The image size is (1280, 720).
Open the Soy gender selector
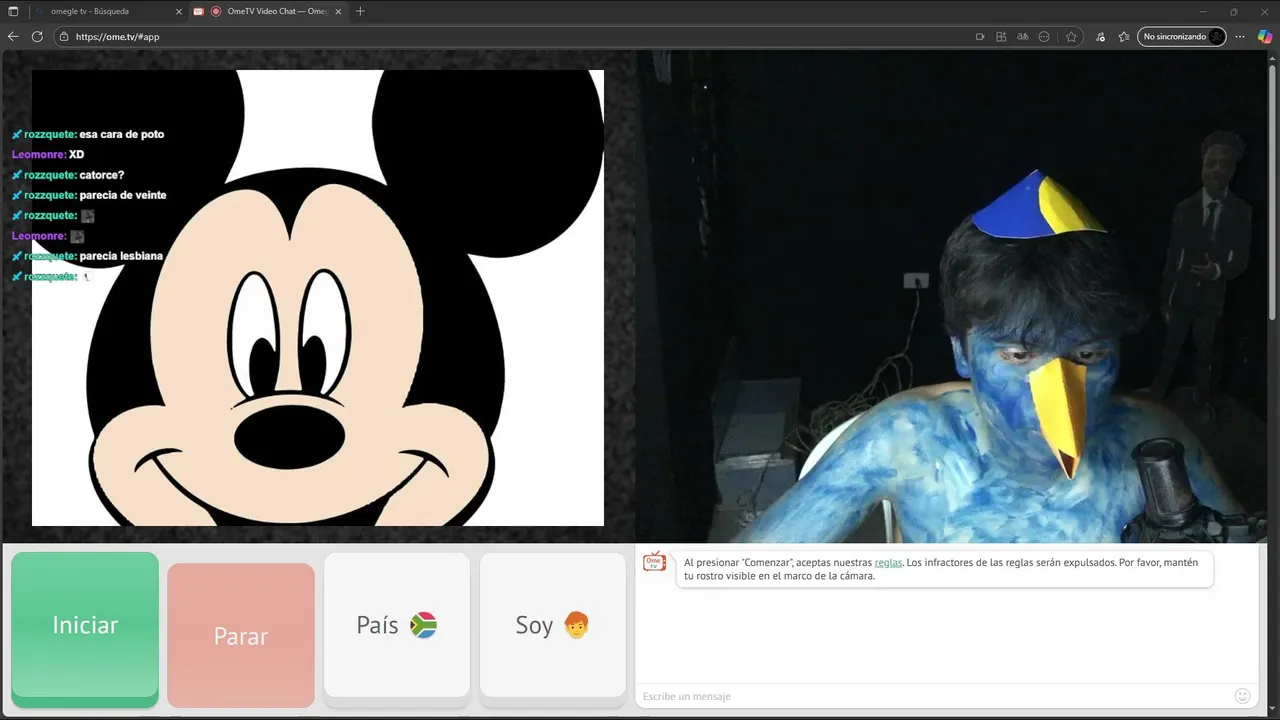pyautogui.click(x=553, y=625)
